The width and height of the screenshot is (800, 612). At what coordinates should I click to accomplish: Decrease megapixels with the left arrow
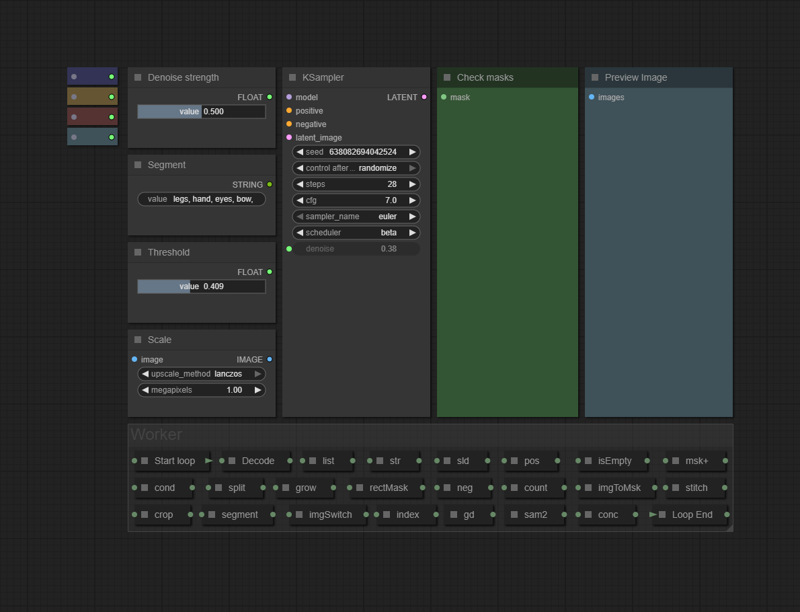pyautogui.click(x=145, y=390)
